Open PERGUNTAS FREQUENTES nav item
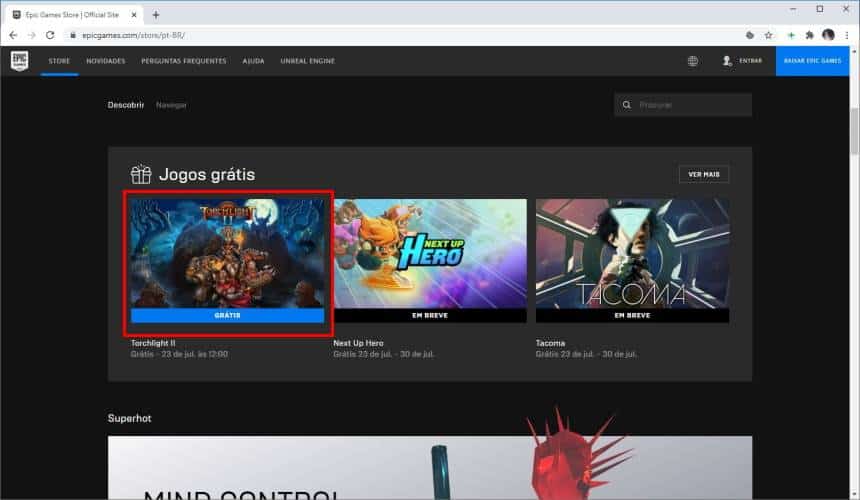860x500 pixels. tap(184, 61)
